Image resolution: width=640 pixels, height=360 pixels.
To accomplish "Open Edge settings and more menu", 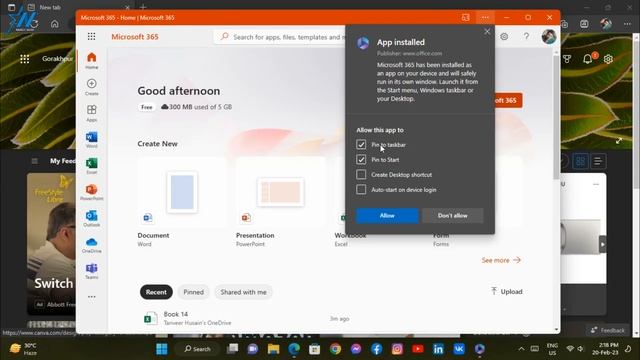I will pos(627,24).
